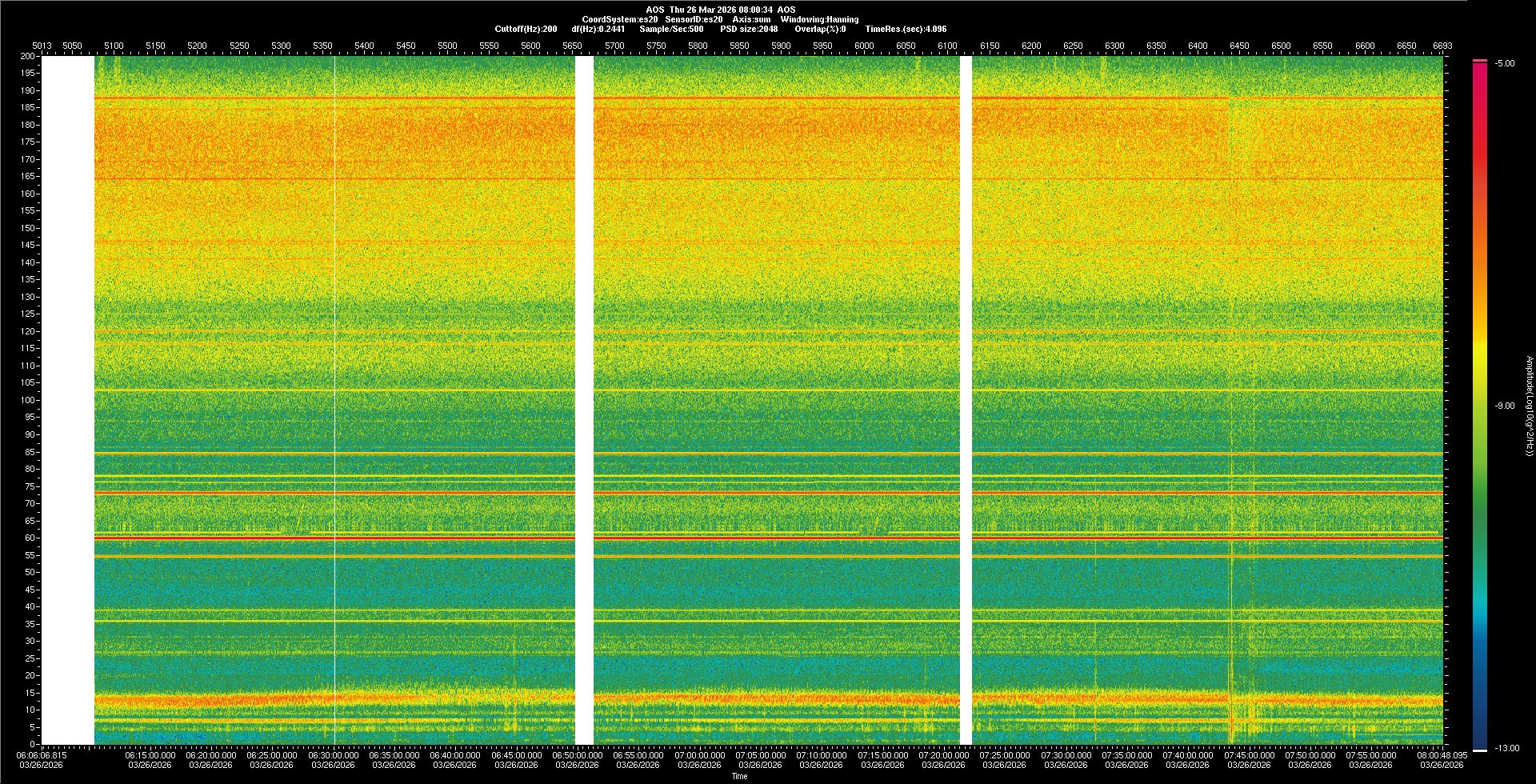This screenshot has width=1536, height=784.
Task: Click the 100 Hz frequency axis label
Action: (x=28, y=400)
